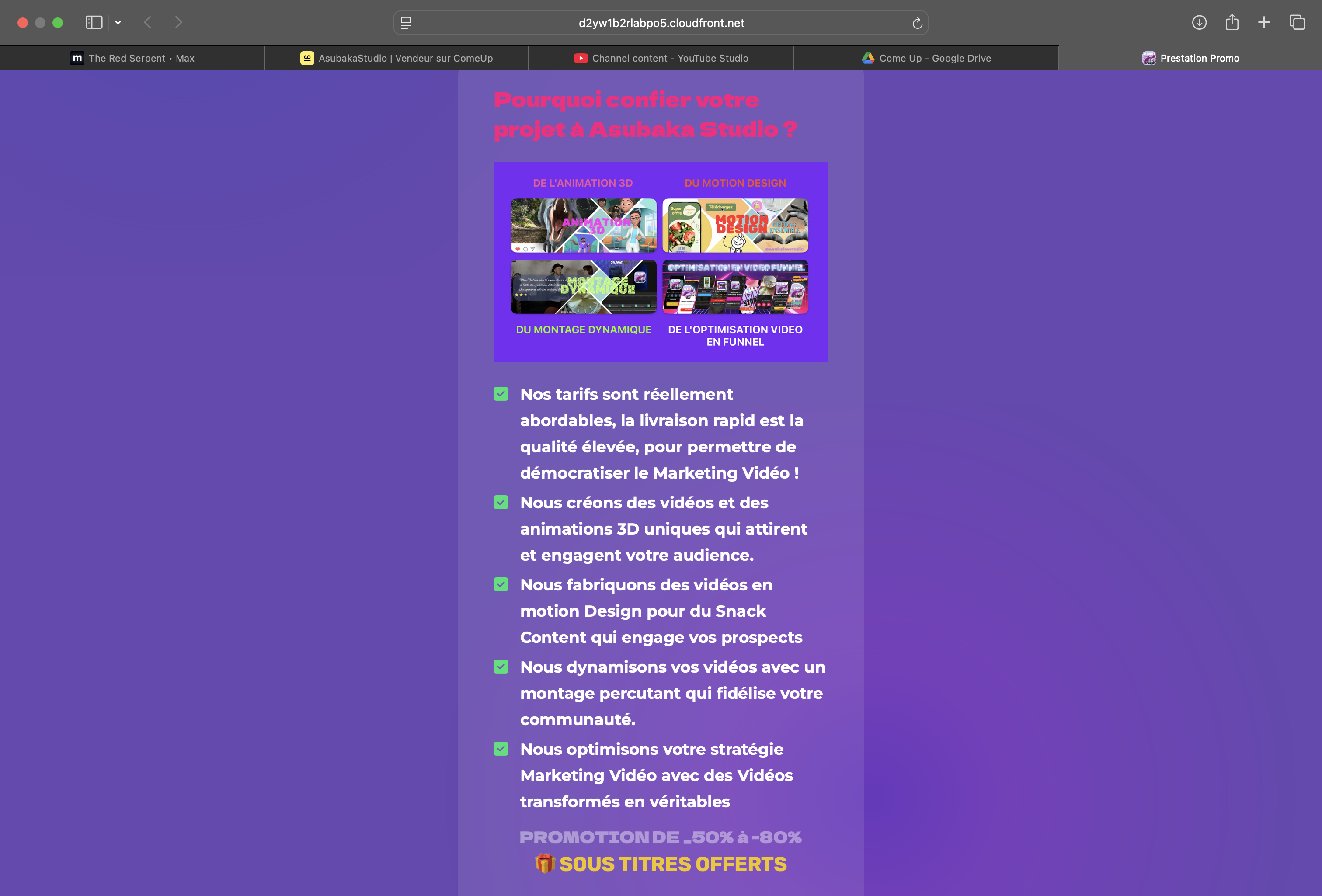Reload the current page
Screen dimensions: 1322x896
point(917,23)
